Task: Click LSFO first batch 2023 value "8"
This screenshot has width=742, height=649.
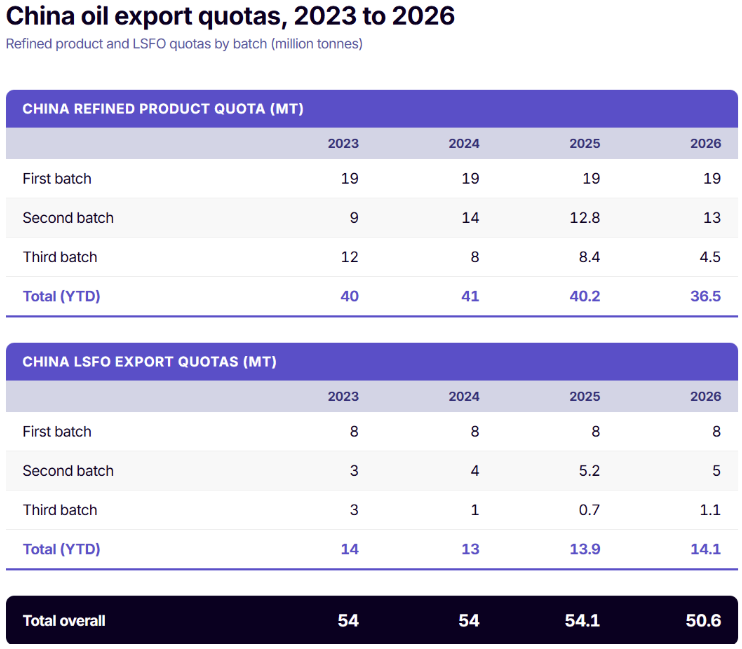Action: pyautogui.click(x=354, y=431)
